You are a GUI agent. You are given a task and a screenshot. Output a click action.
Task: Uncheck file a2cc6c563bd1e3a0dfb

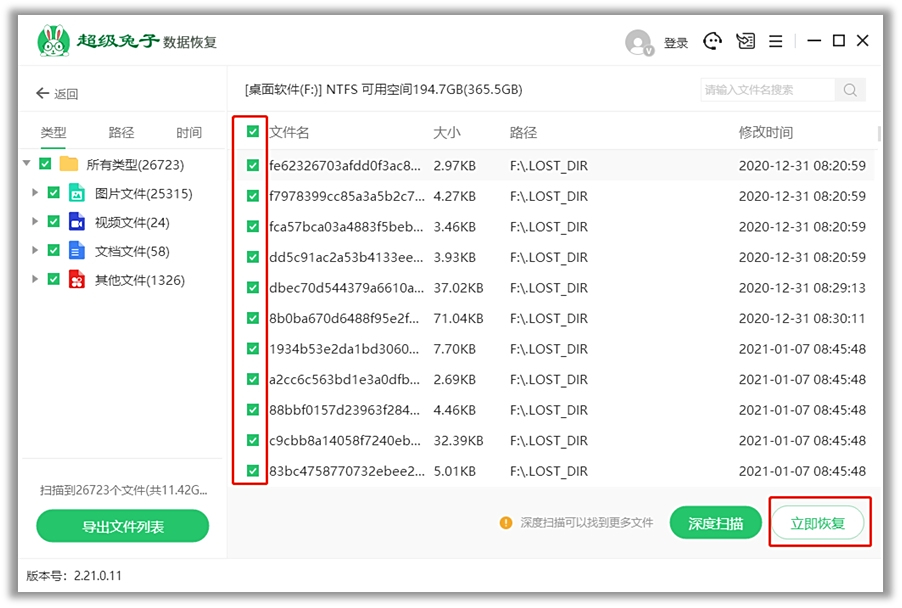point(253,379)
